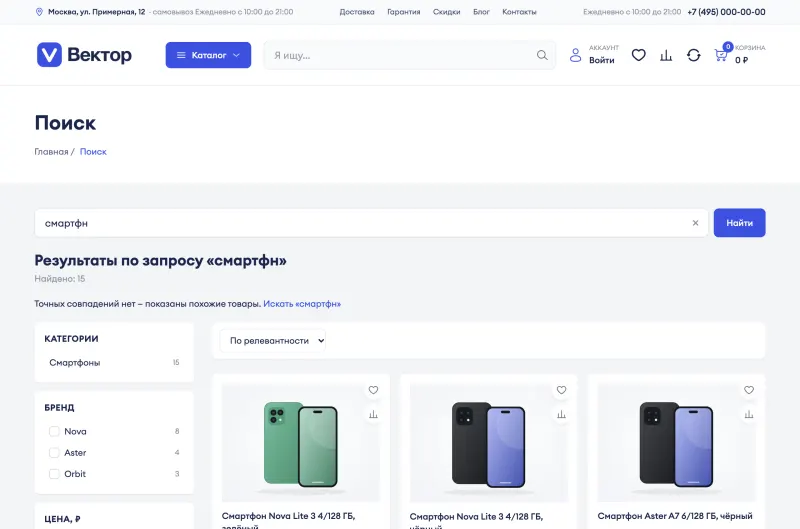The width and height of the screenshot is (800, 529).
Task: Expand Каталог menu via chevron arrow
Action: 236,55
